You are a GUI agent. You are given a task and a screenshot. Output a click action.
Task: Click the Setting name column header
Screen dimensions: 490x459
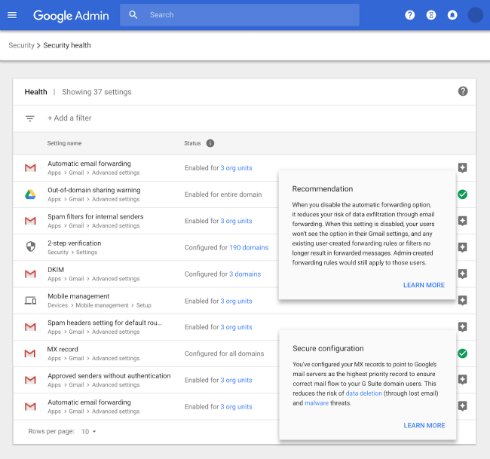coord(64,143)
